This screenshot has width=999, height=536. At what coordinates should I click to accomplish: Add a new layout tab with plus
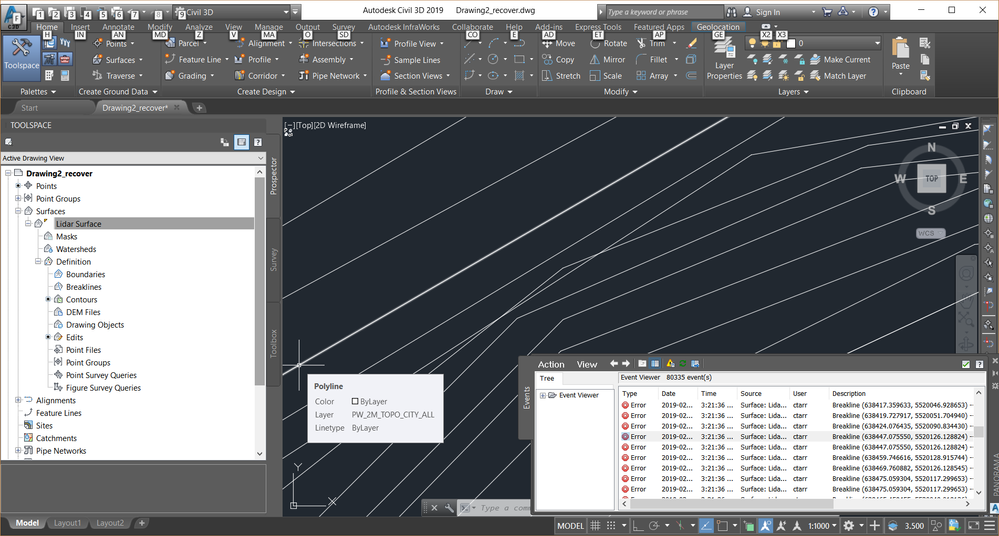[142, 523]
